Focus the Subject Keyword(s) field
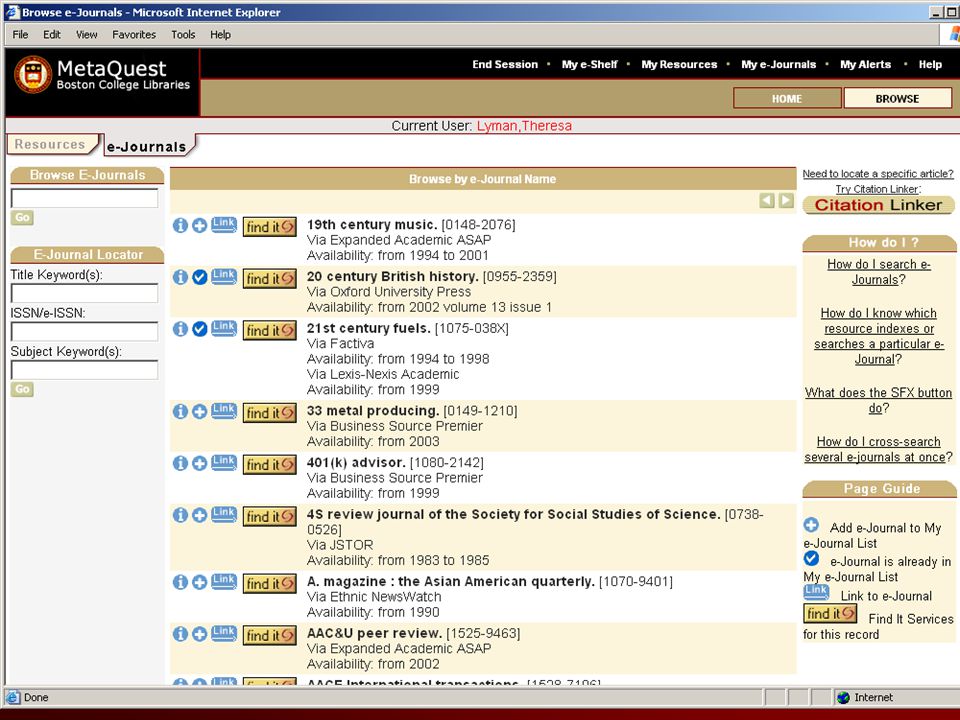 pyautogui.click(x=84, y=370)
